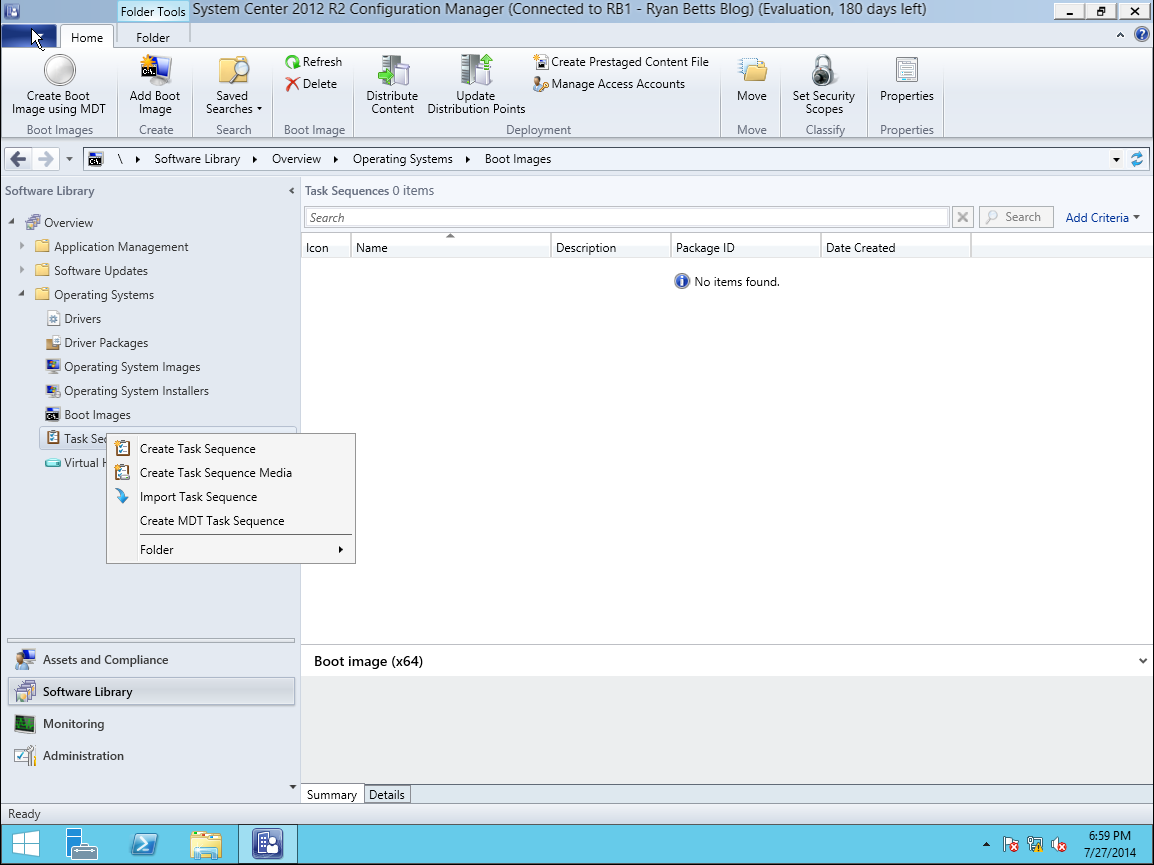Open File Explorer from the taskbar
Viewport: 1154px width, 865px height.
pyautogui.click(x=206, y=844)
